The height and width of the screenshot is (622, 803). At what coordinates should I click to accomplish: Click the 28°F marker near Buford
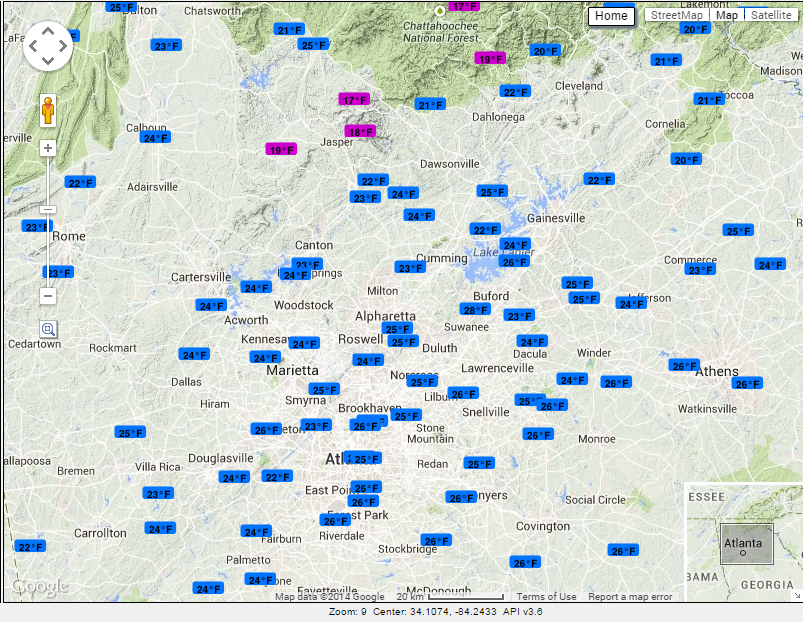(x=474, y=310)
